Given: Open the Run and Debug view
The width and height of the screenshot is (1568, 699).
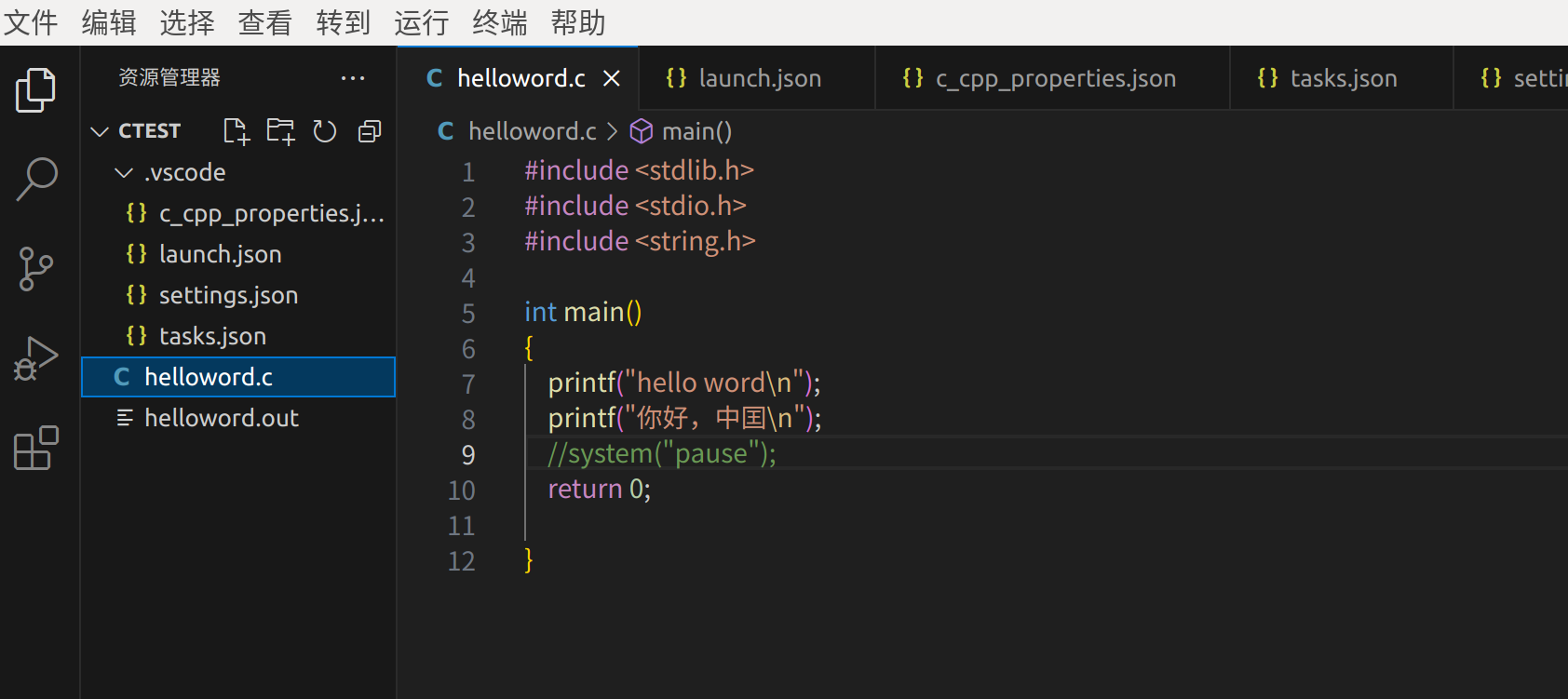Looking at the screenshot, I should pos(36,358).
